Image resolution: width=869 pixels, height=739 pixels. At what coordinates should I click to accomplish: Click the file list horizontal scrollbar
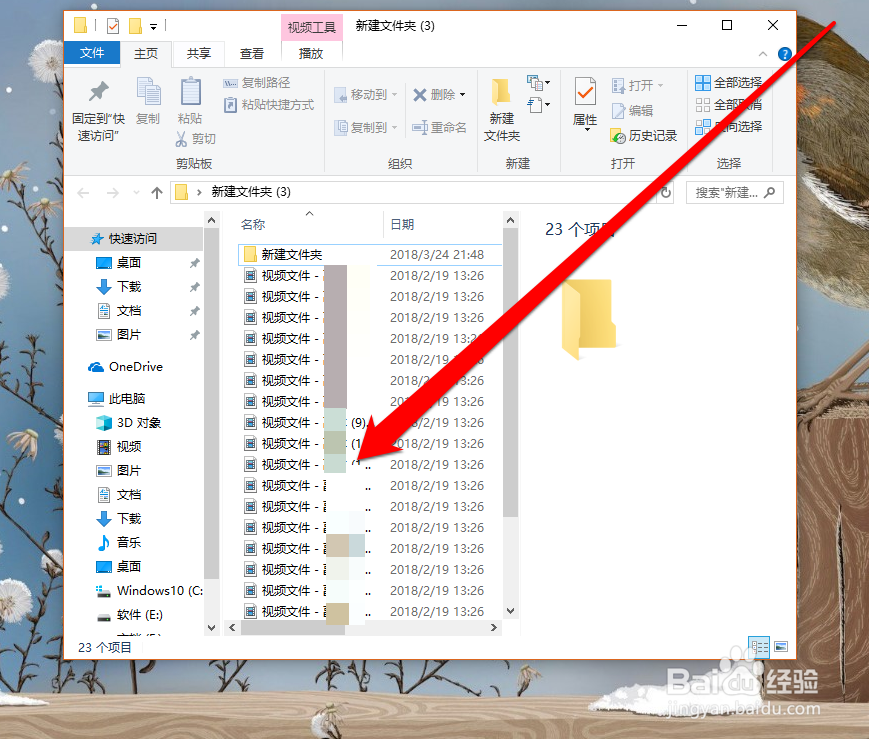(x=295, y=628)
